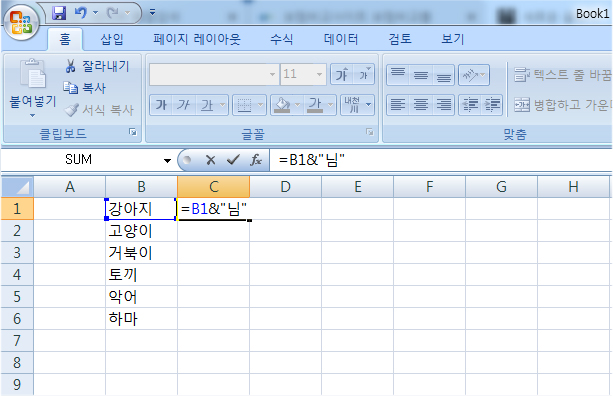Customize the Quick Access Toolbar dropdown
The image size is (613, 396).
[152, 13]
